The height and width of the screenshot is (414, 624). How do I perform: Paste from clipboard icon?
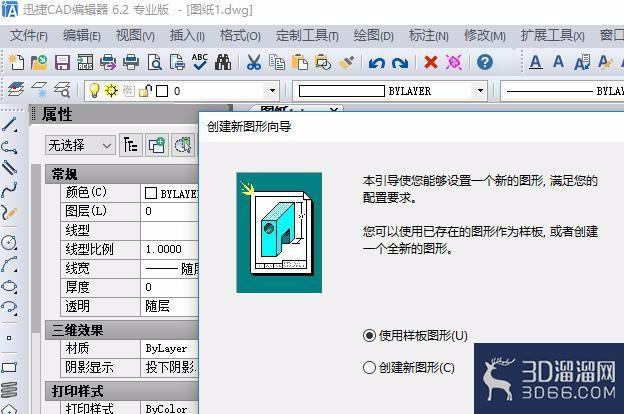click(x=299, y=62)
